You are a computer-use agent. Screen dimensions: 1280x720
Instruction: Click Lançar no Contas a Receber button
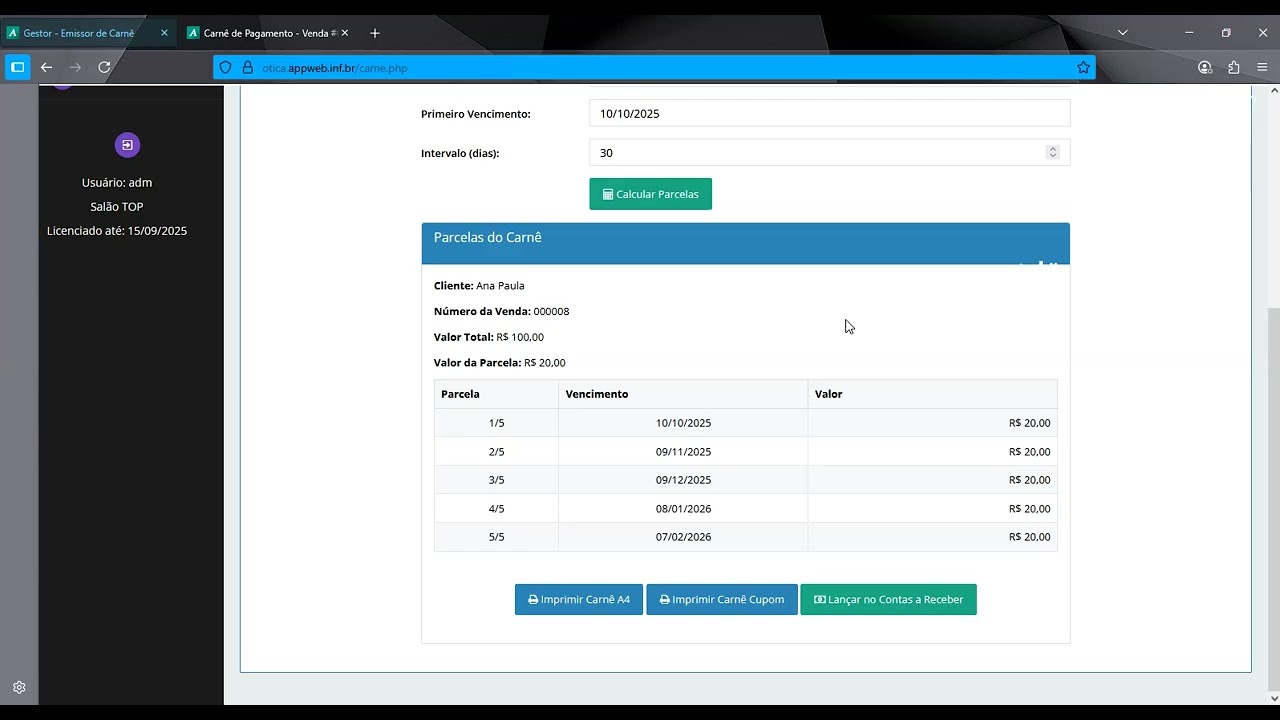(888, 600)
